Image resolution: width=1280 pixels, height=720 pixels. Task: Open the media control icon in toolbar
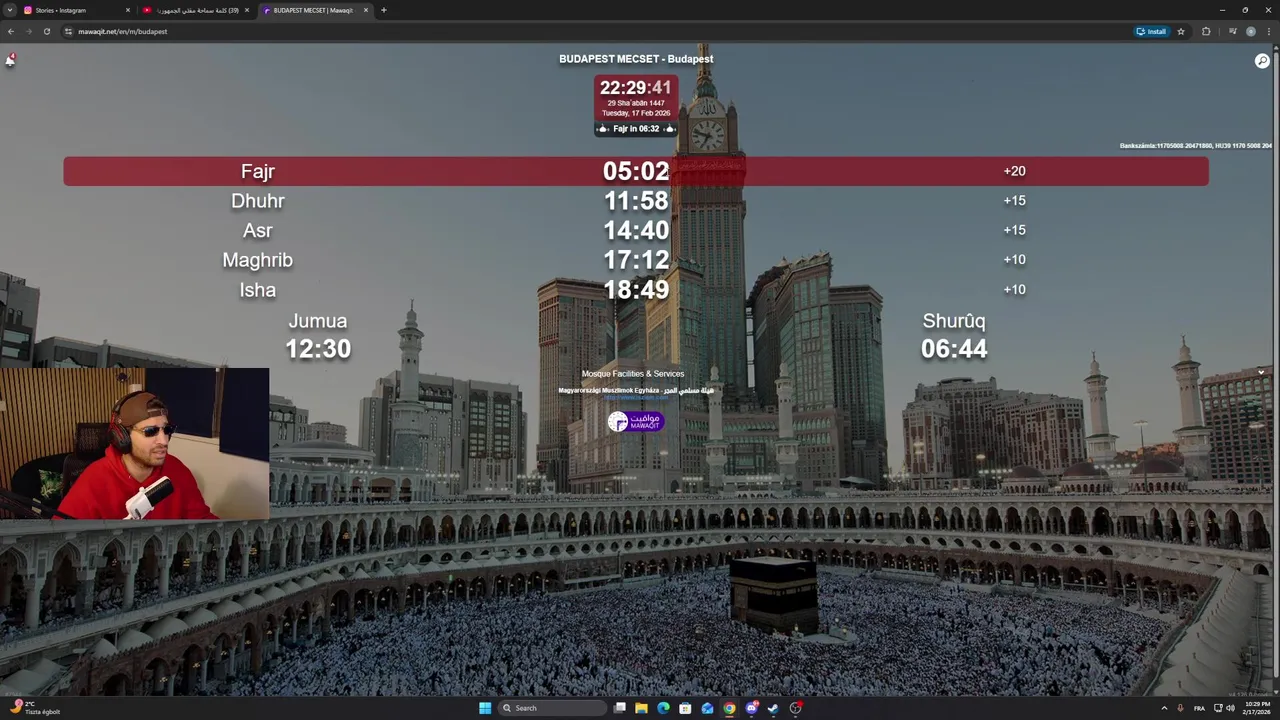pos(1232,31)
